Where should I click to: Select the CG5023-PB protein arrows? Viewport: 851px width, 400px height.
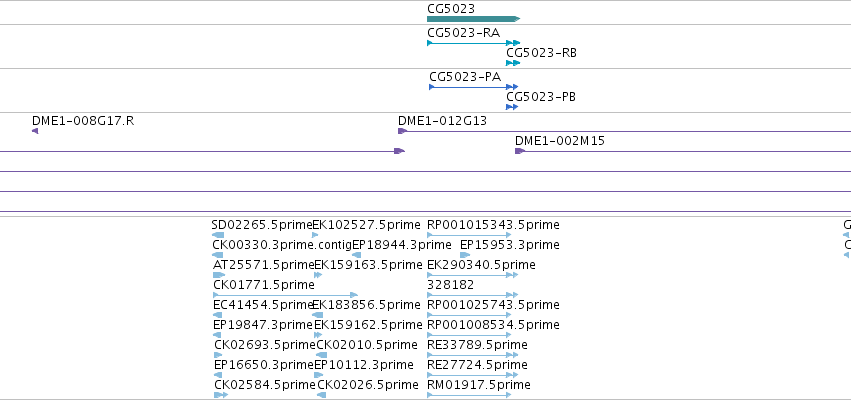(512, 107)
